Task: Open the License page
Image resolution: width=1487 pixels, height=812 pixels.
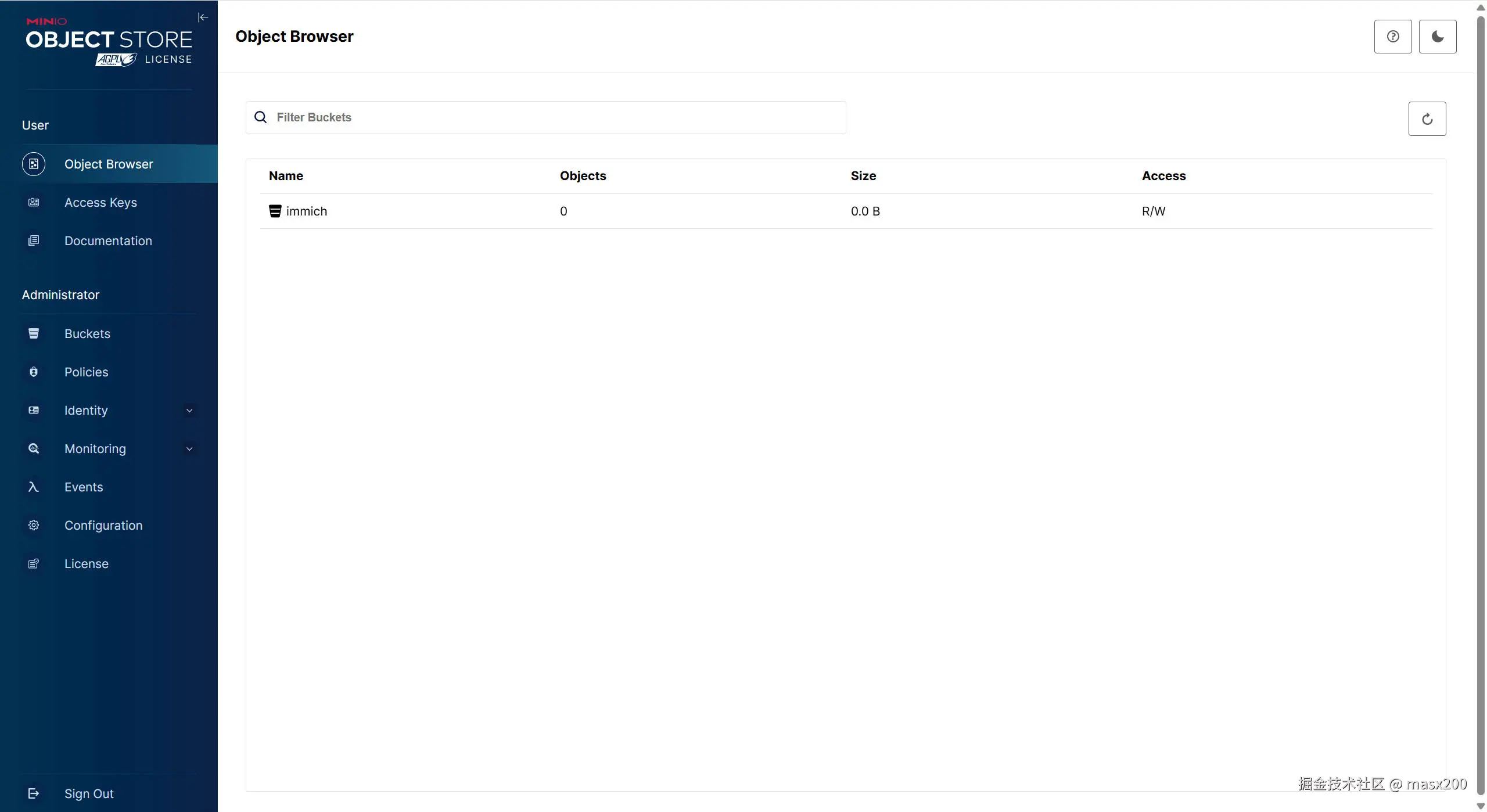Action: [86, 564]
